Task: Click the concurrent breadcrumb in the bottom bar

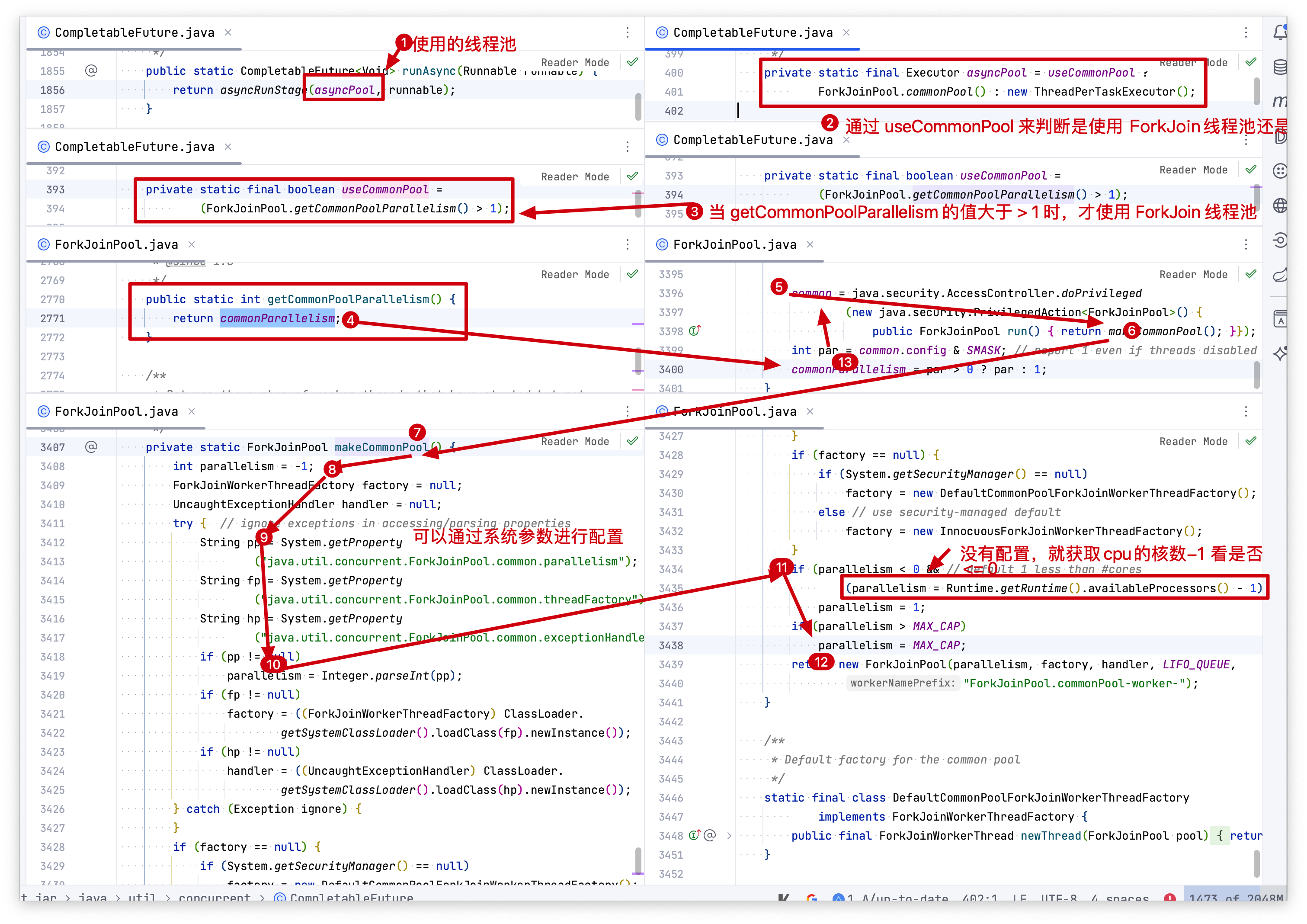Action: (215, 897)
